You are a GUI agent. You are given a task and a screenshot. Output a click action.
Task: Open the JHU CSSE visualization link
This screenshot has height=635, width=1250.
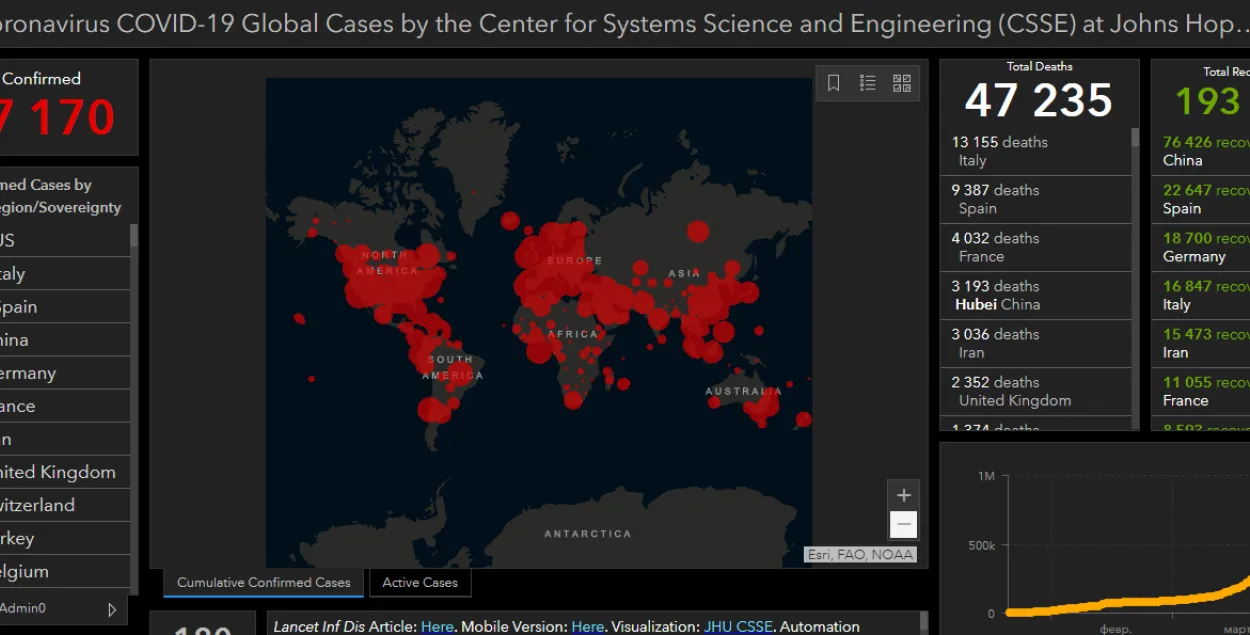[738, 627]
